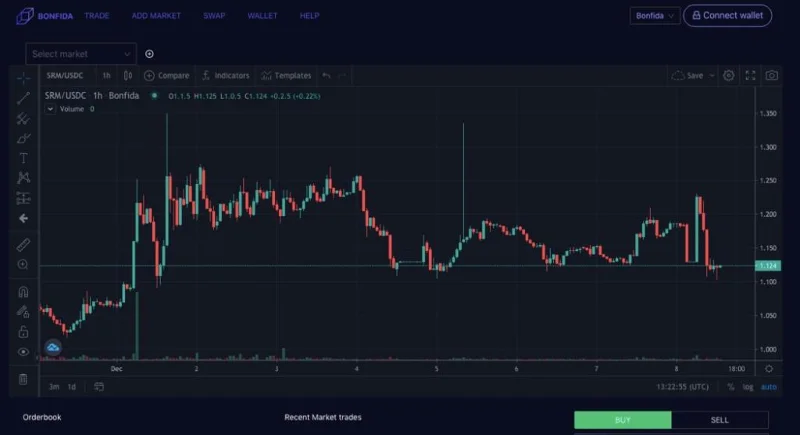The height and width of the screenshot is (435, 800).
Task: Toggle stay in drawing mode
Action: coord(23,312)
